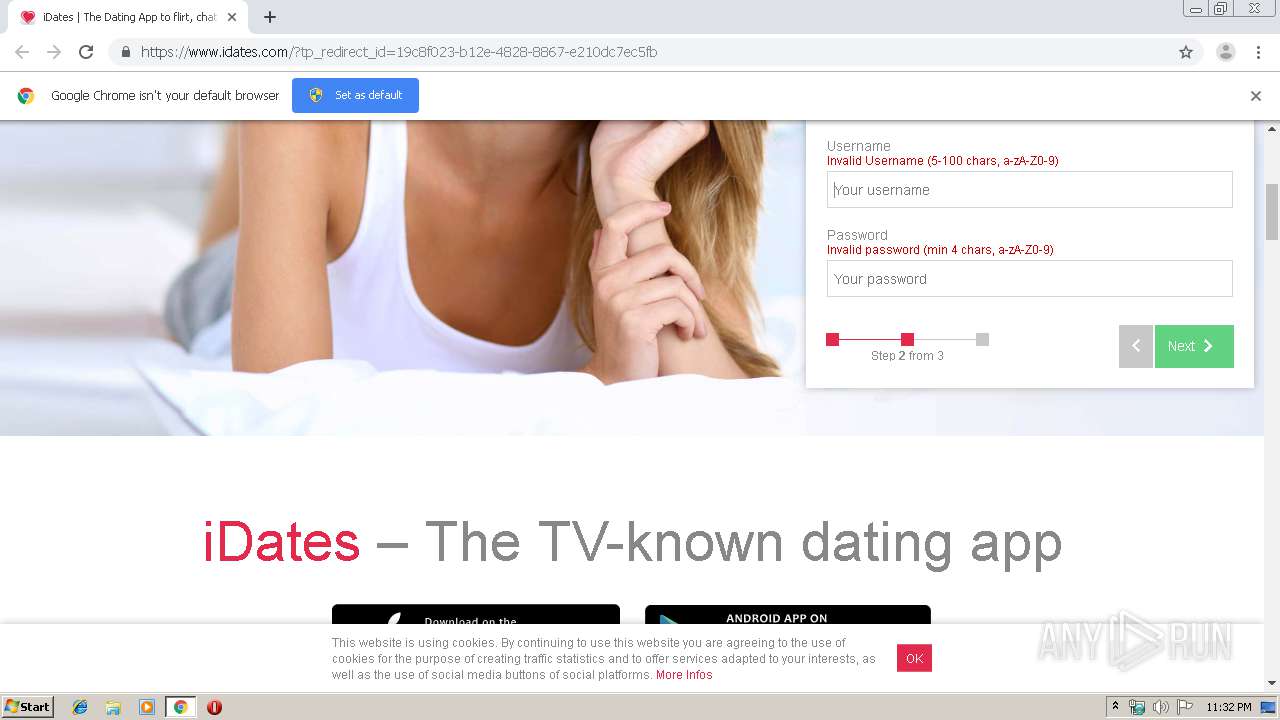Click the scrollbar up arrow
This screenshot has width=1280, height=720.
(x=1272, y=129)
